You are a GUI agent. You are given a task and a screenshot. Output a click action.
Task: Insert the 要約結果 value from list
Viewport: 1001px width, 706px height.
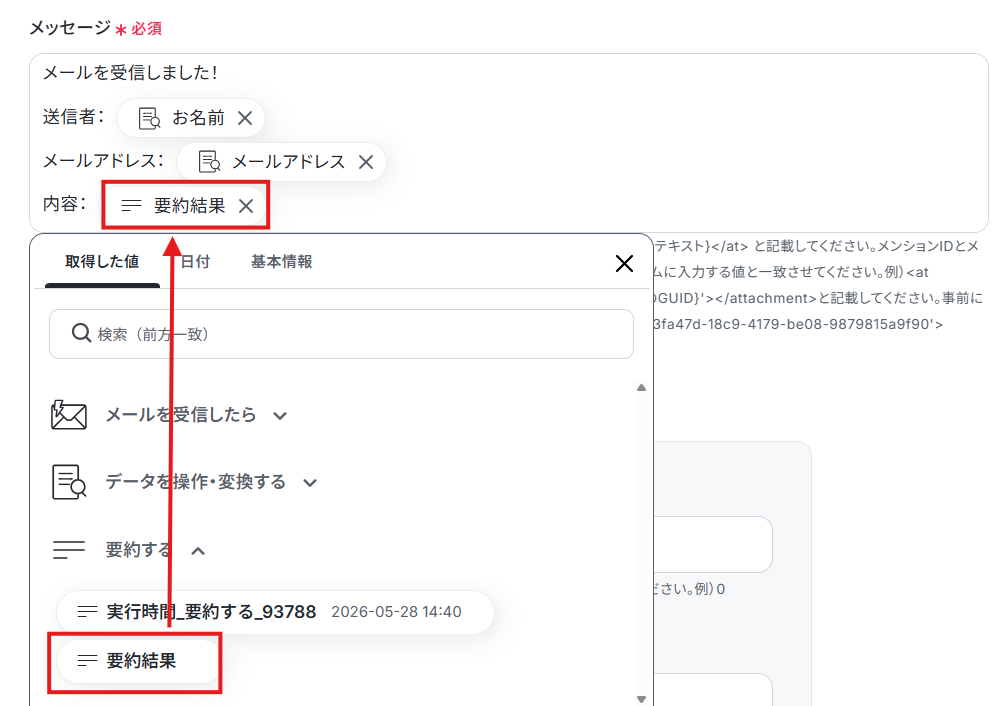click(x=137, y=661)
